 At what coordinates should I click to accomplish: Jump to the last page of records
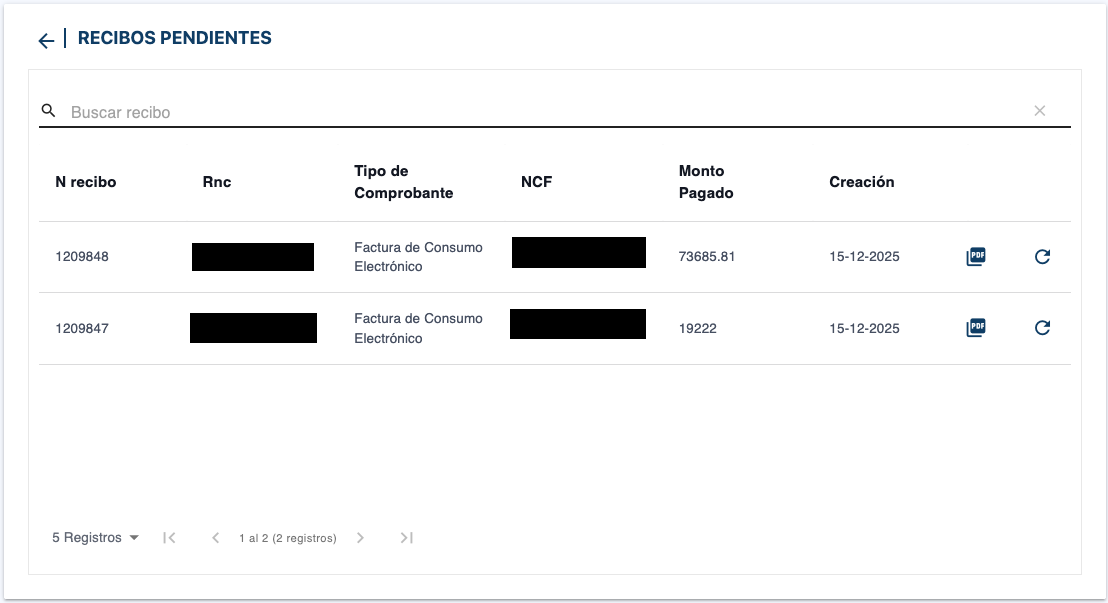tap(406, 538)
